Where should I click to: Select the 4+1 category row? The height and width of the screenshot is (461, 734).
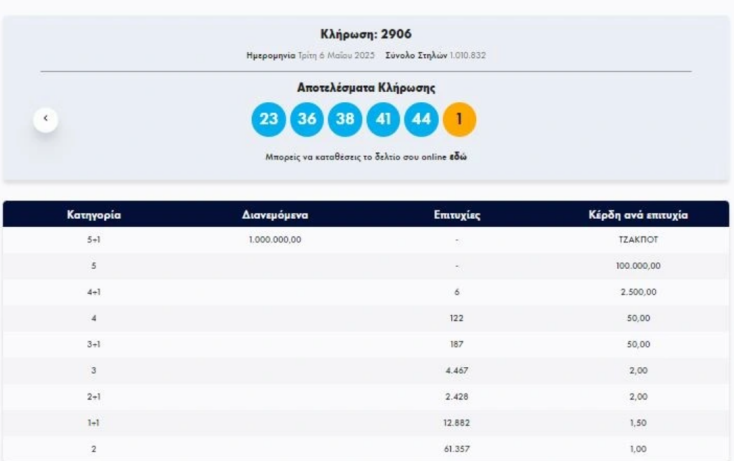[94, 292]
